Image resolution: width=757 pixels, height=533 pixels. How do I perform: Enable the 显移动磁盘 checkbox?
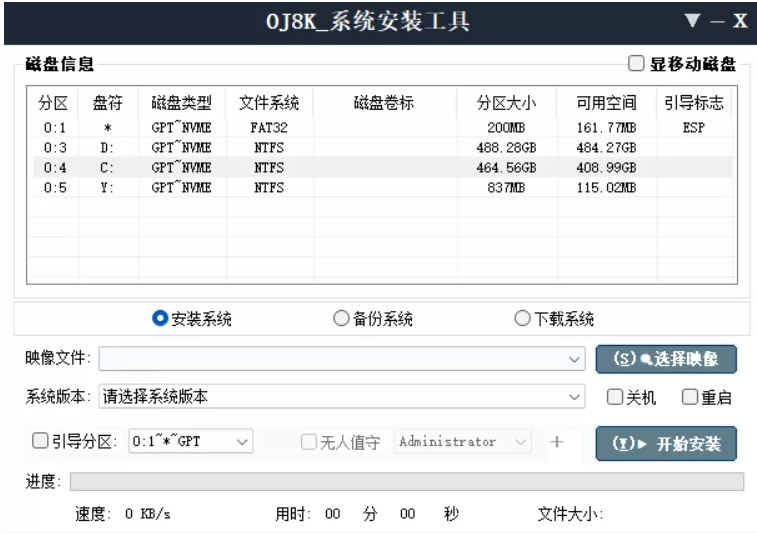(x=636, y=63)
